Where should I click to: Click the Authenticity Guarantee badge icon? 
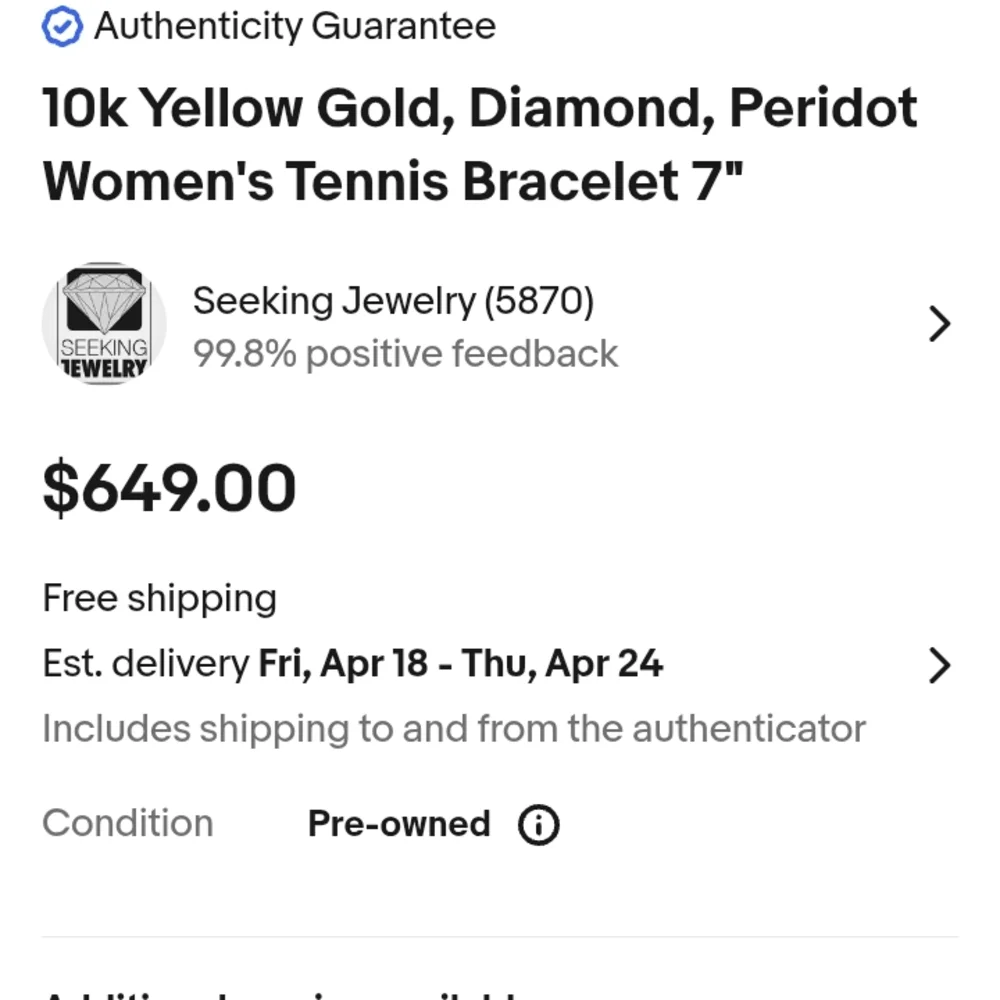click(61, 26)
